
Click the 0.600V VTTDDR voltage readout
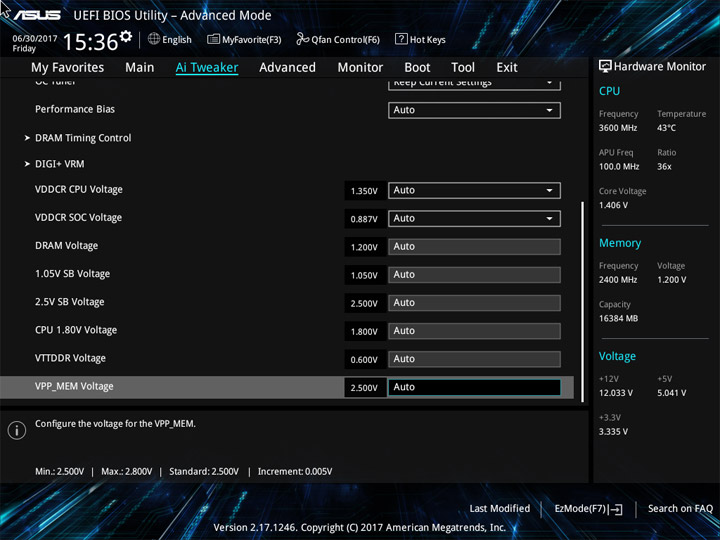click(x=365, y=360)
